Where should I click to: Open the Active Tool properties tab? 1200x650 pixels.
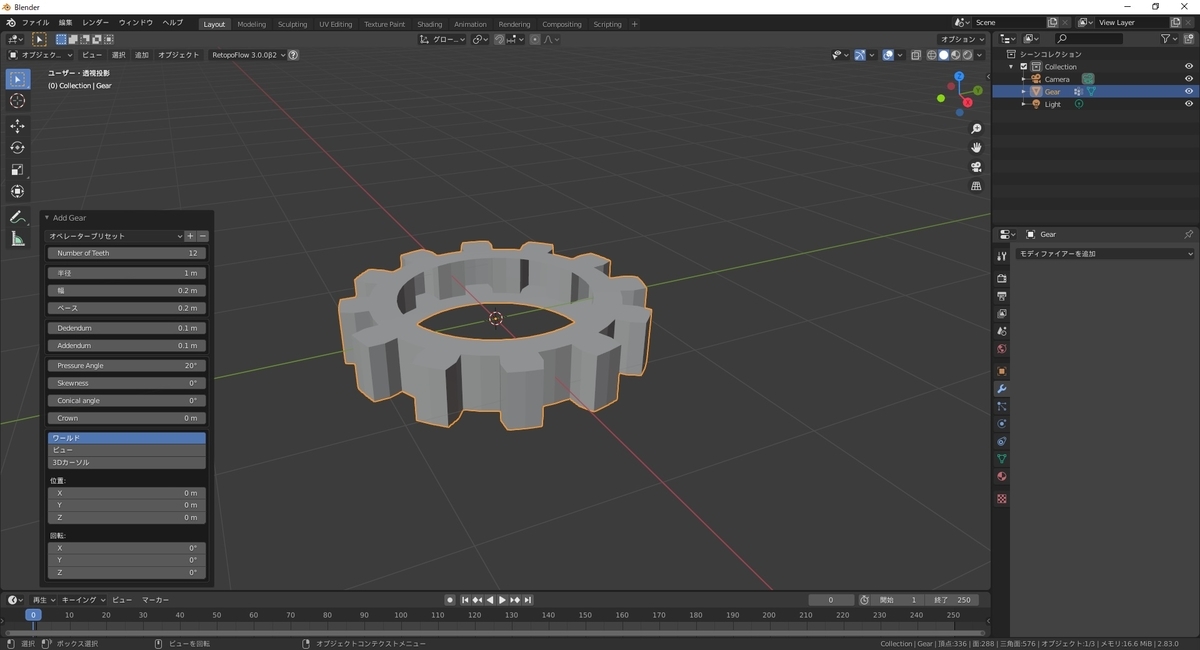tap(1001, 256)
